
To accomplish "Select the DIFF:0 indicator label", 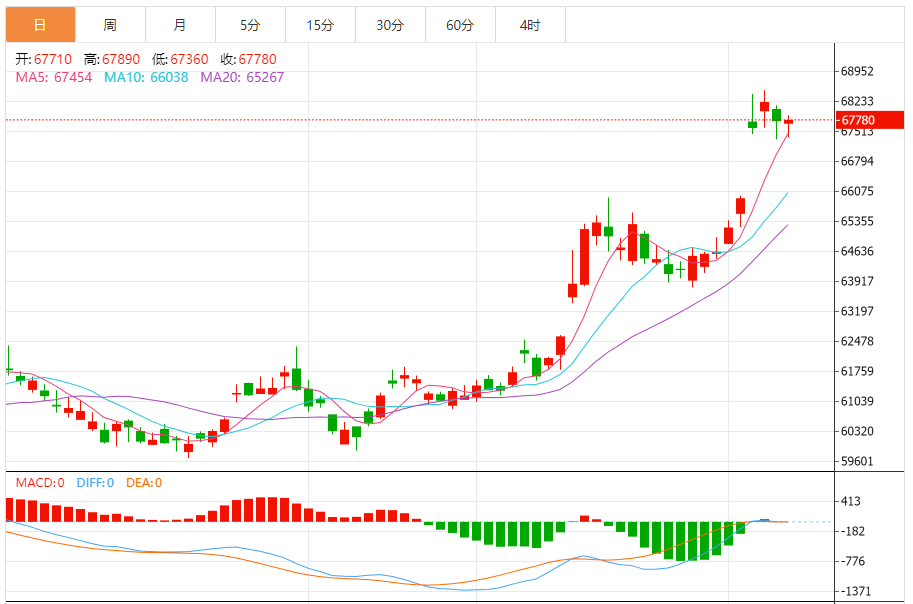I will [95, 483].
